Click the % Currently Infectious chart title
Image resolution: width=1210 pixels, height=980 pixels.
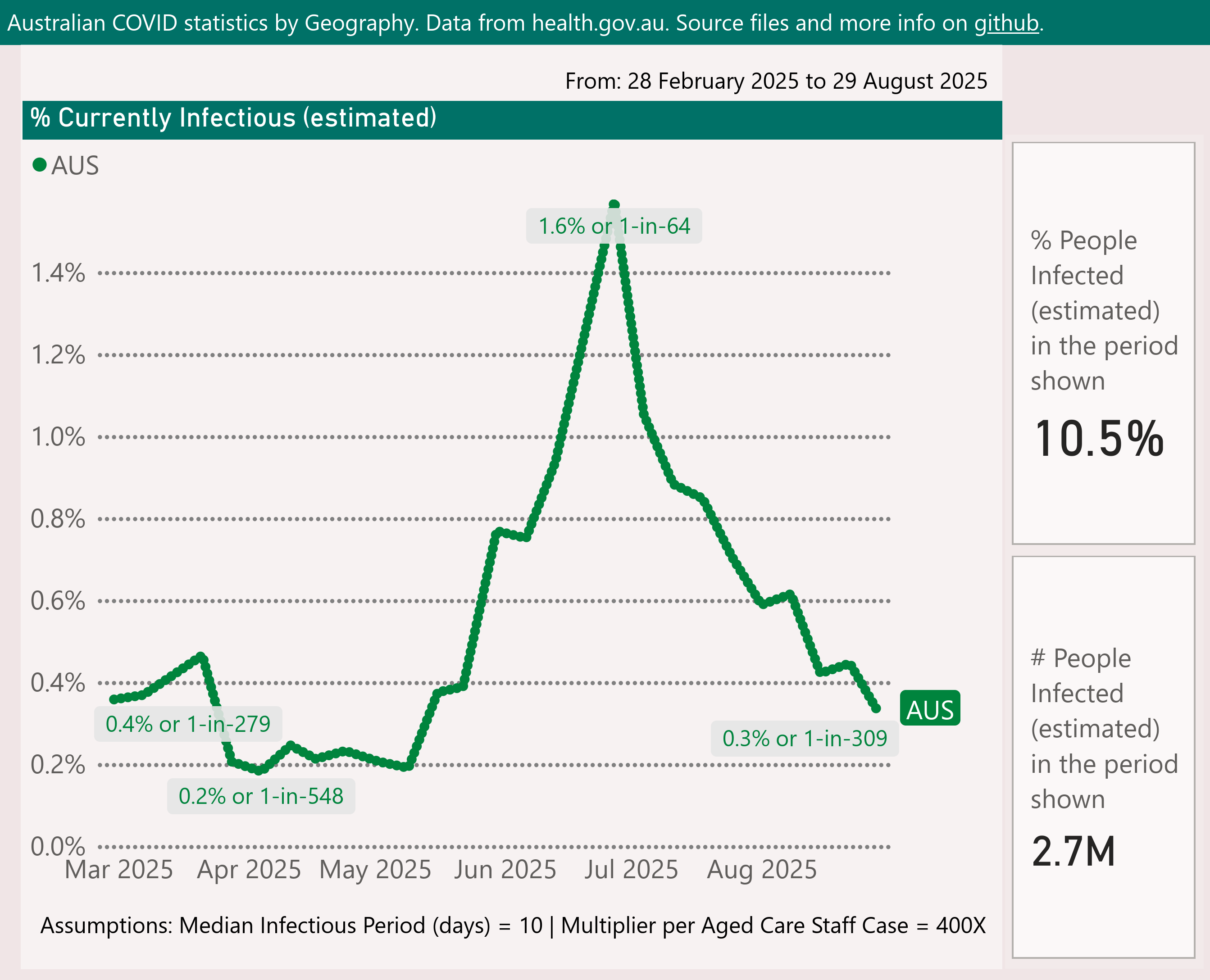[233, 118]
